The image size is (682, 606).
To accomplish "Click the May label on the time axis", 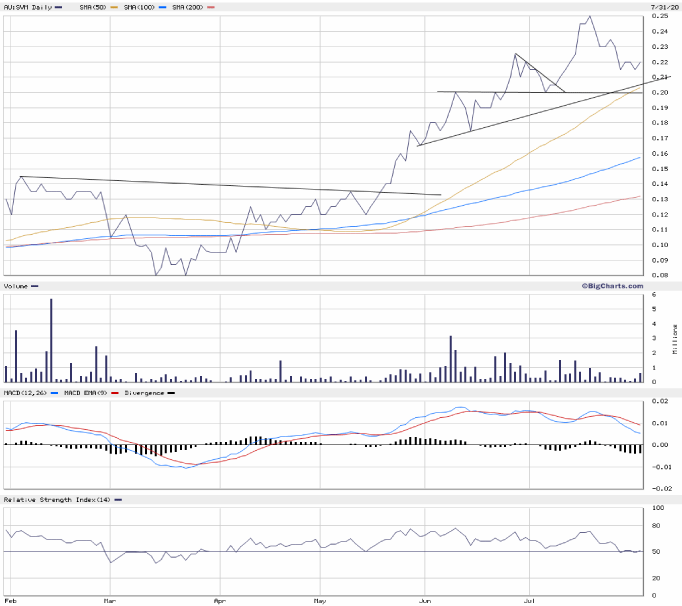I will 320,602.
